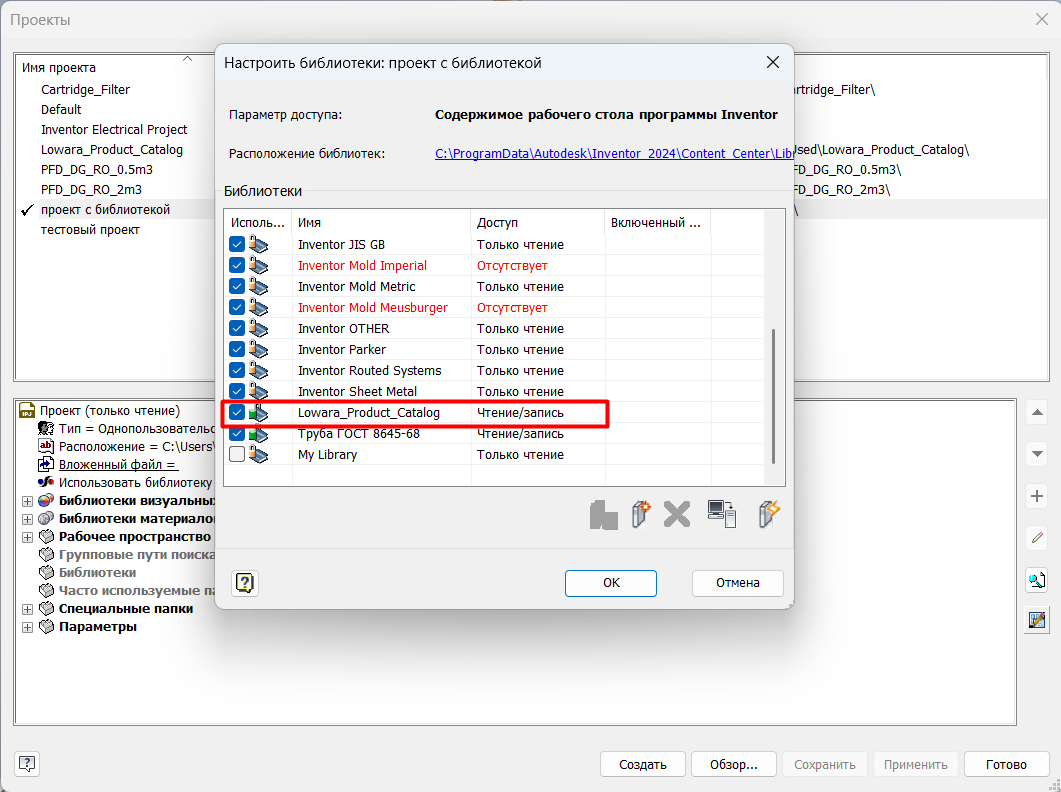Click the Проект (только чтение) icon

(27, 411)
